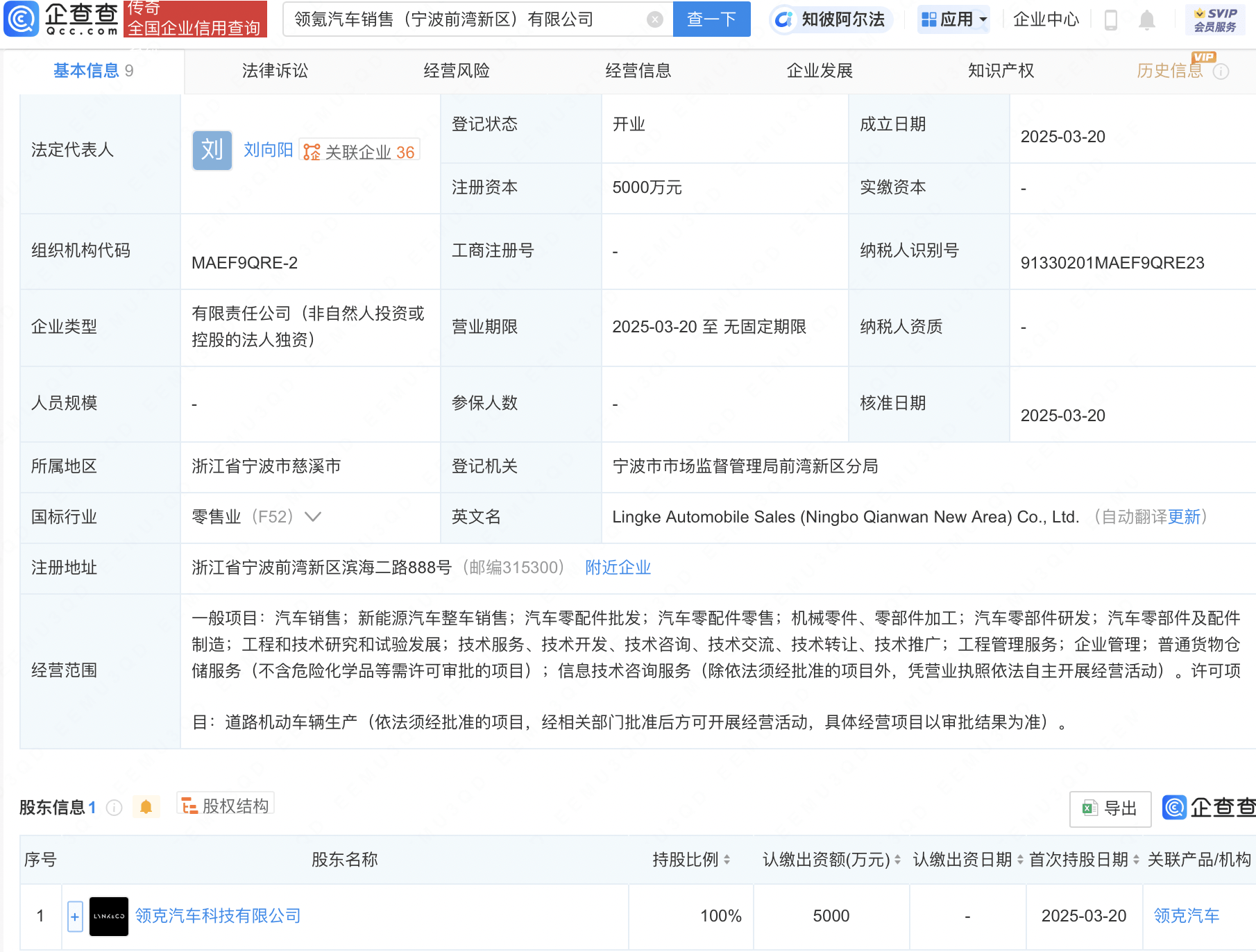1256x952 pixels.
Task: Open 知彼阿尔法 AI assistant
Action: pyautogui.click(x=831, y=19)
